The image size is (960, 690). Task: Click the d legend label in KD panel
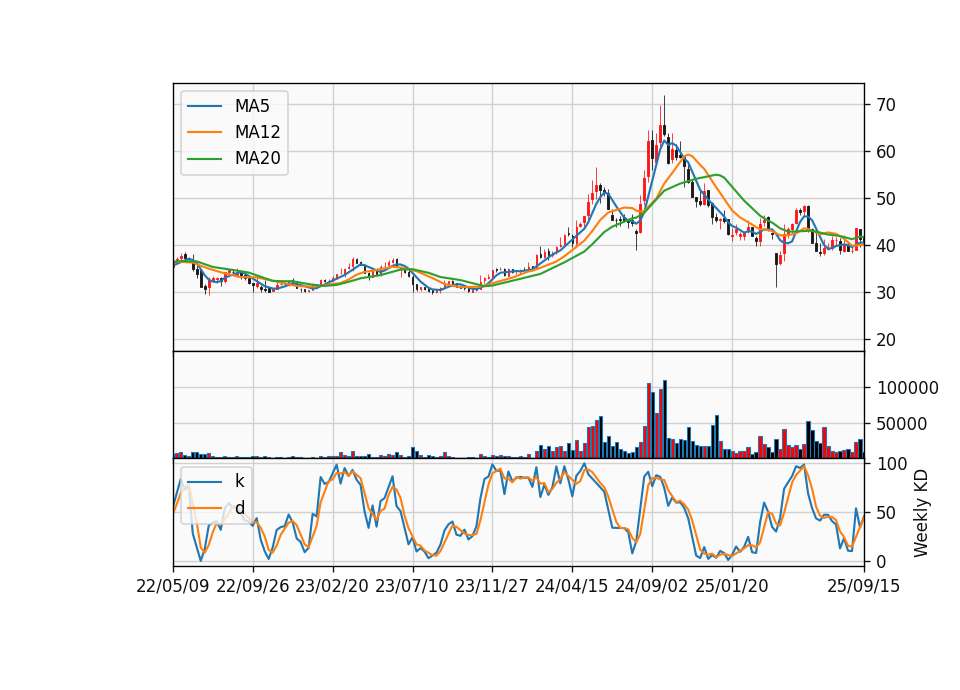(x=239, y=508)
